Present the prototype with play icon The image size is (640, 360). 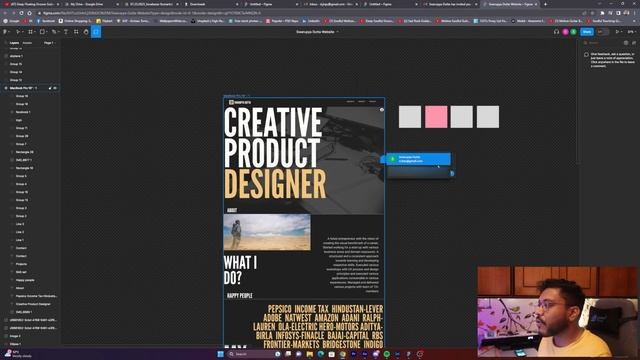(617, 32)
